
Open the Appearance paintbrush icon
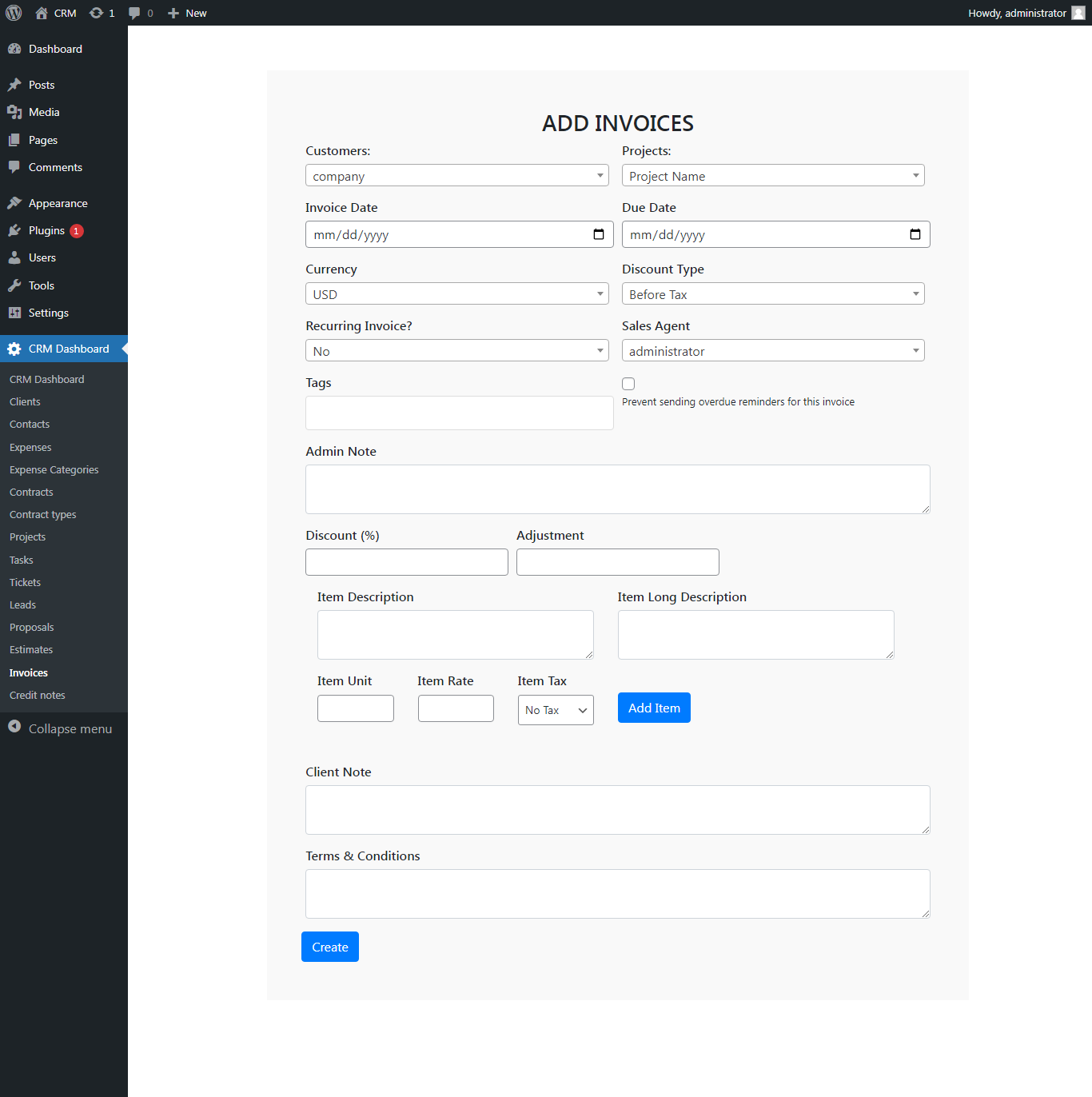[x=16, y=202]
